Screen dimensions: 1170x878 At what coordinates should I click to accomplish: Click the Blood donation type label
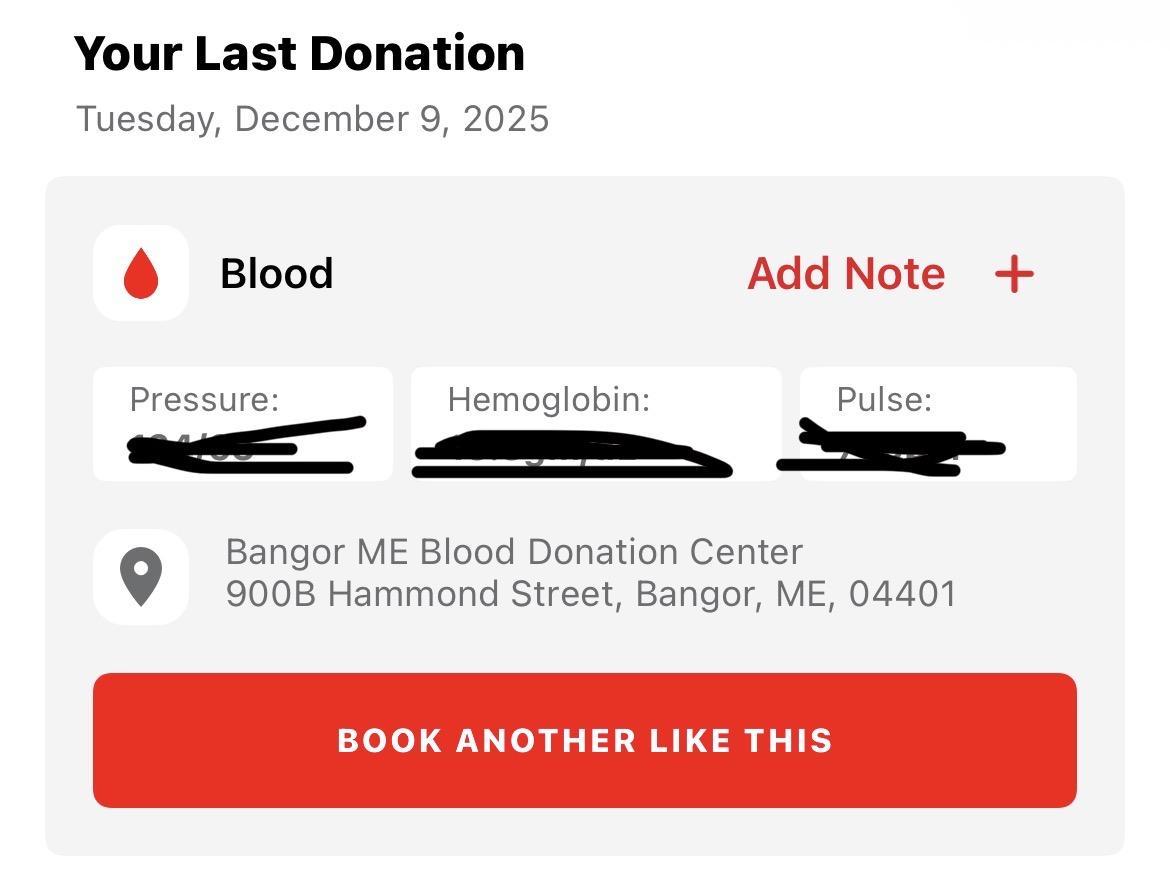pos(276,274)
